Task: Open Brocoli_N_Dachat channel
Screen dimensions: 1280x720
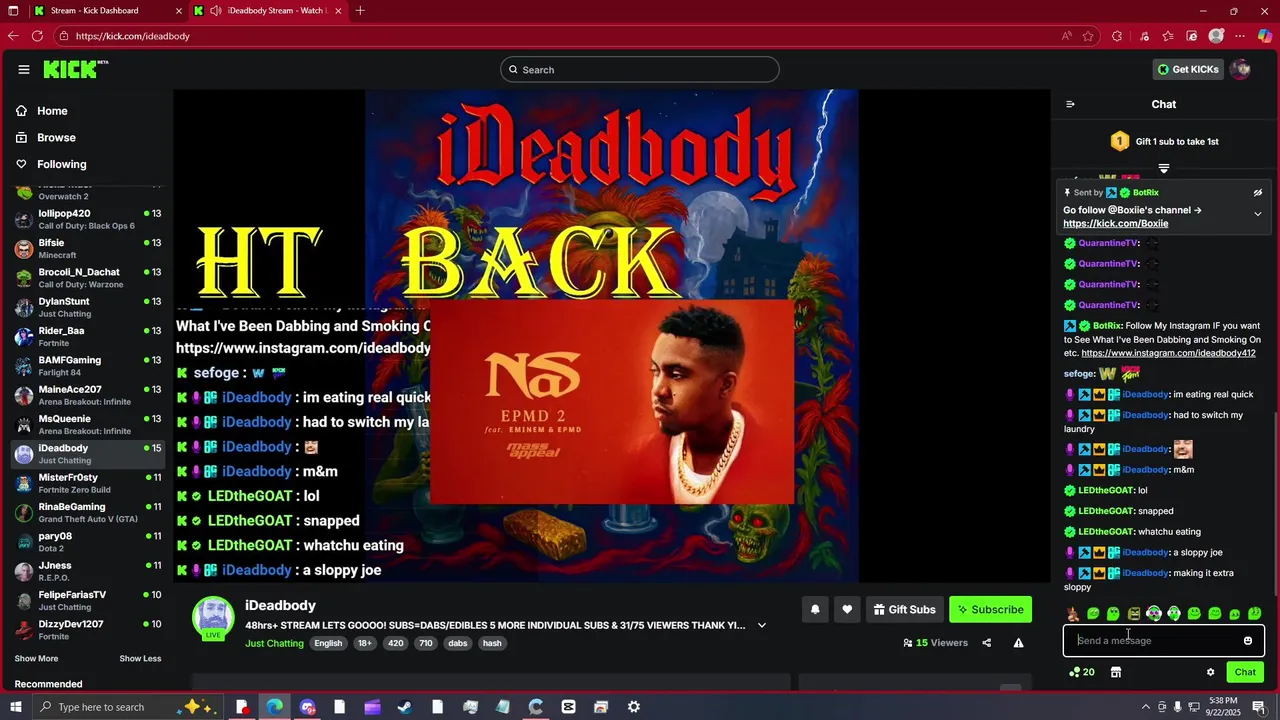Action: coord(88,278)
